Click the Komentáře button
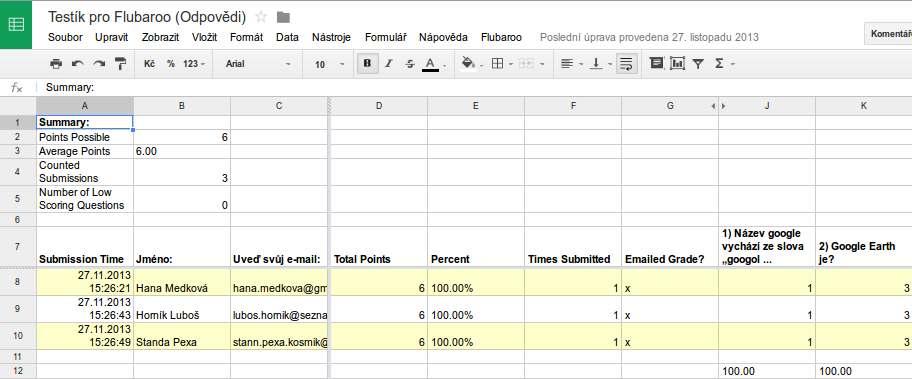Screen dimensions: 912x379 (x=889, y=34)
